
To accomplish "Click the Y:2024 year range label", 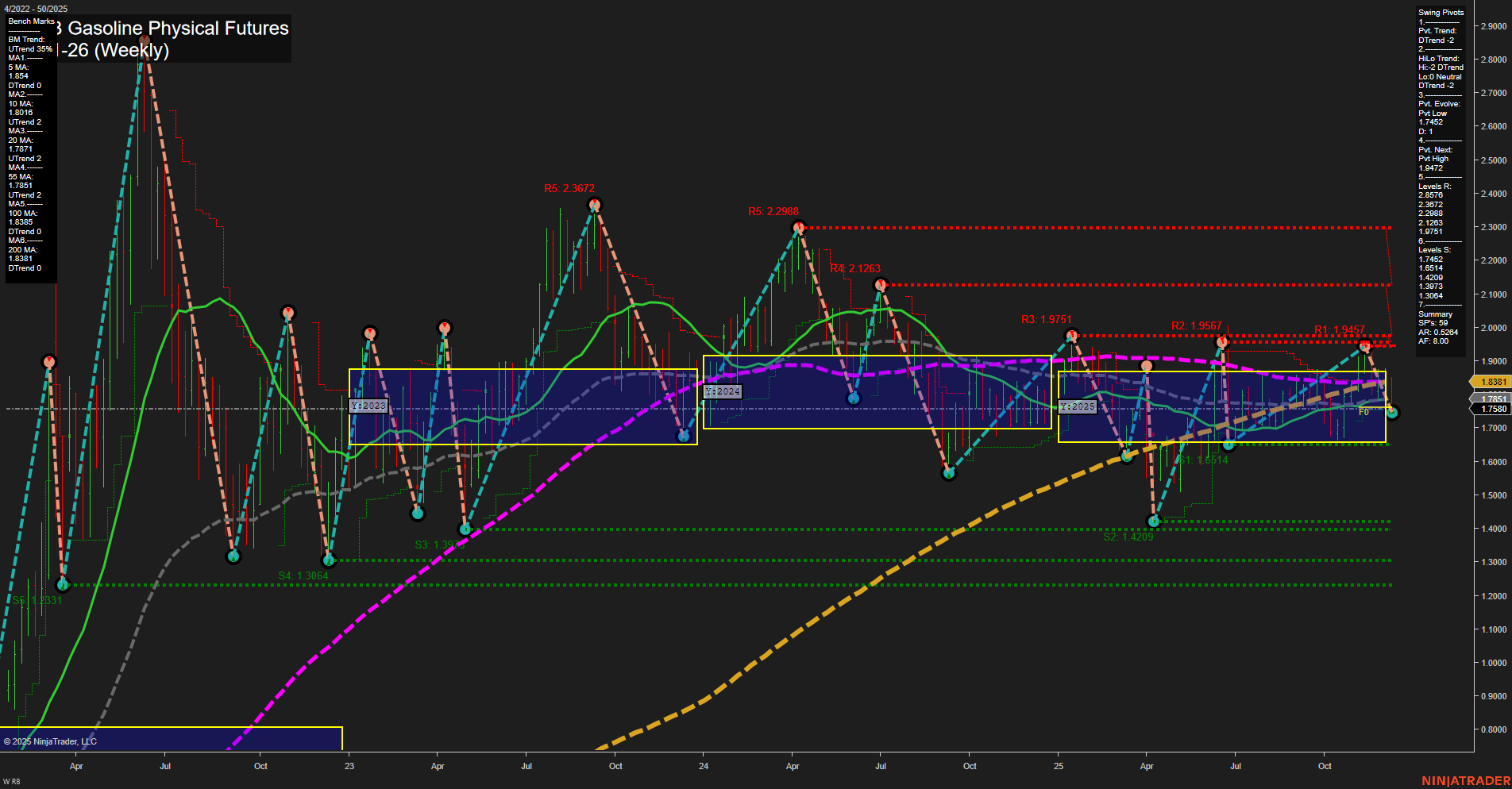I will [x=723, y=391].
